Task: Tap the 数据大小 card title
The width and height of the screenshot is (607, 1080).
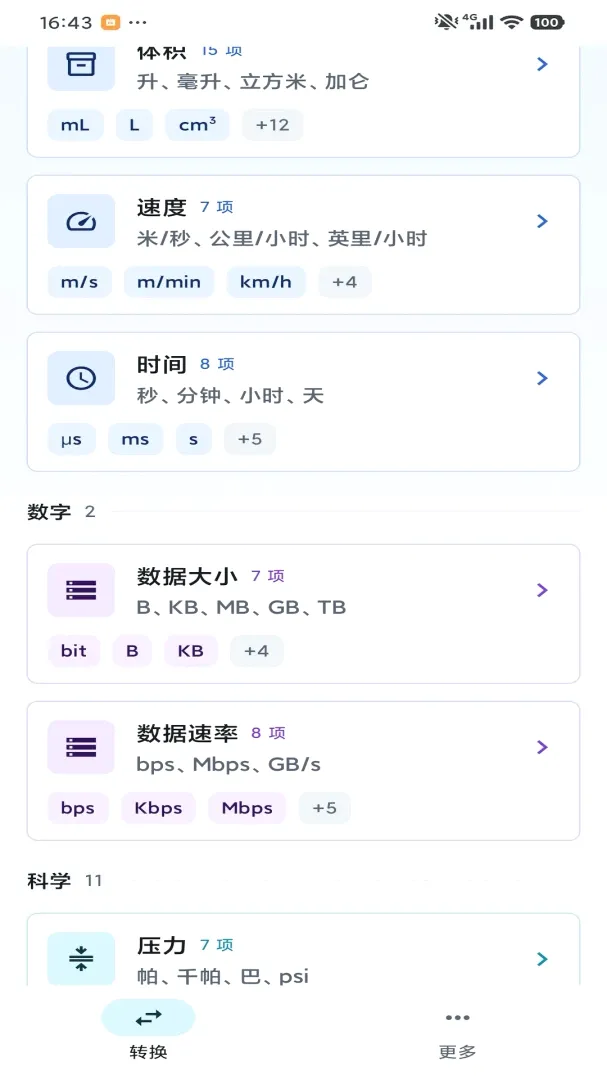Action: pyautogui.click(x=187, y=577)
